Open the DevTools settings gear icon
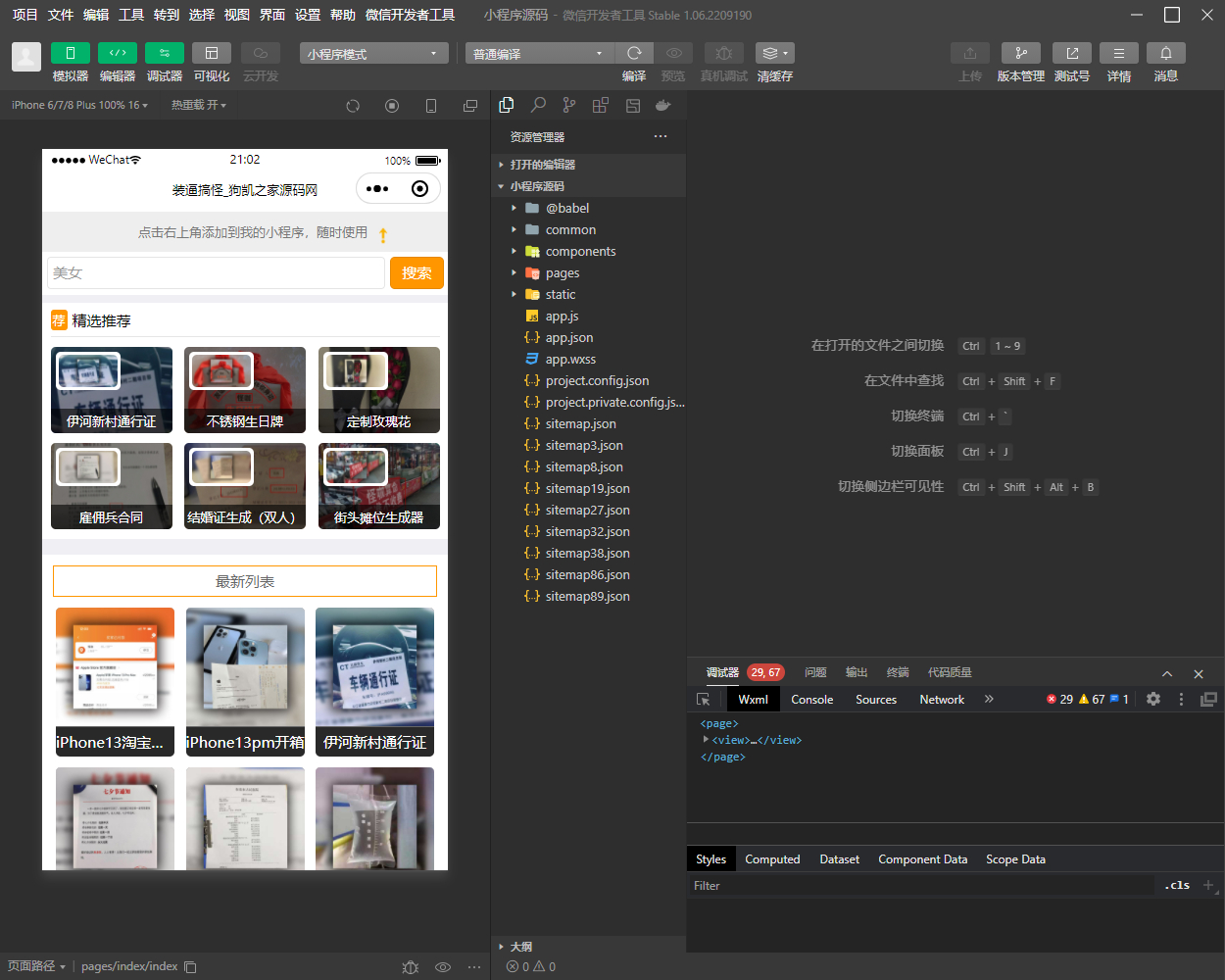Screen dimensions: 1225x980 [x=1153, y=699]
